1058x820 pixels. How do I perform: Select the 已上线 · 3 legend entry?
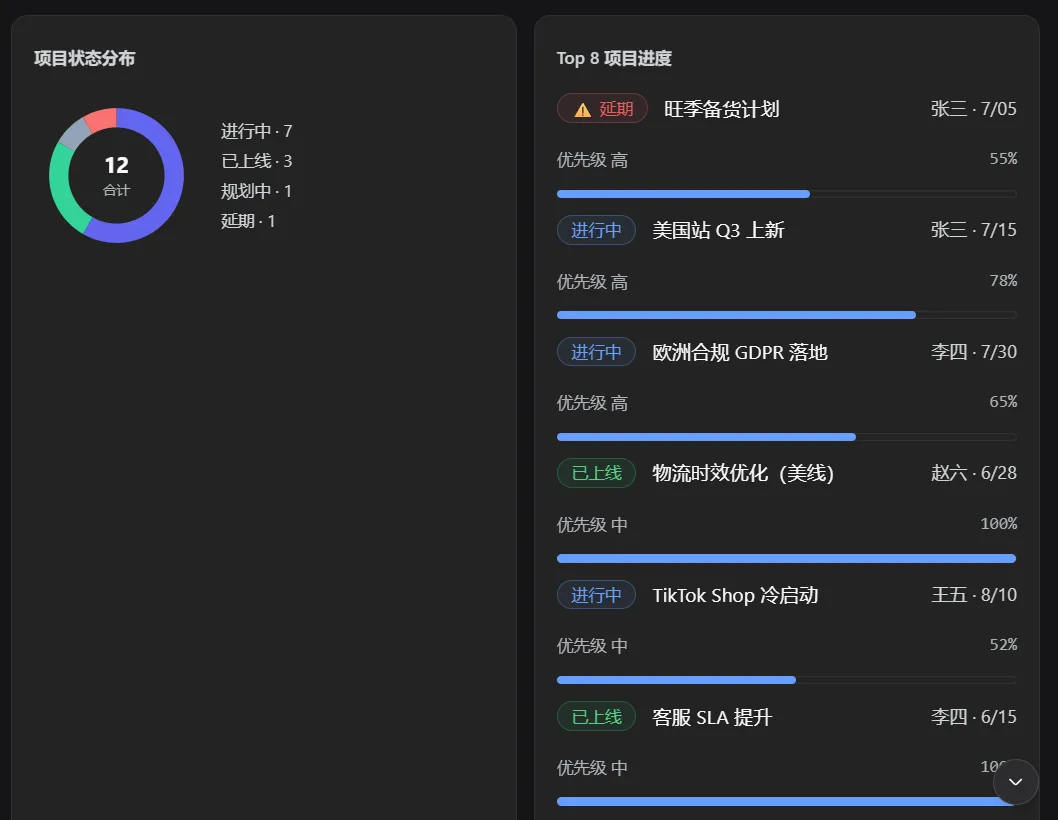(256, 161)
